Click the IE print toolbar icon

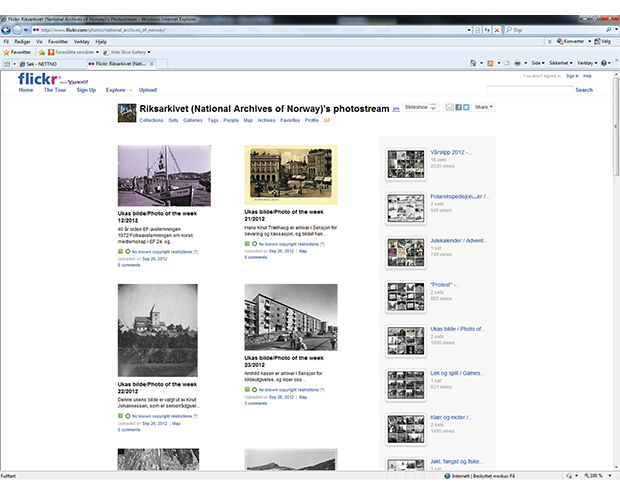(516, 62)
